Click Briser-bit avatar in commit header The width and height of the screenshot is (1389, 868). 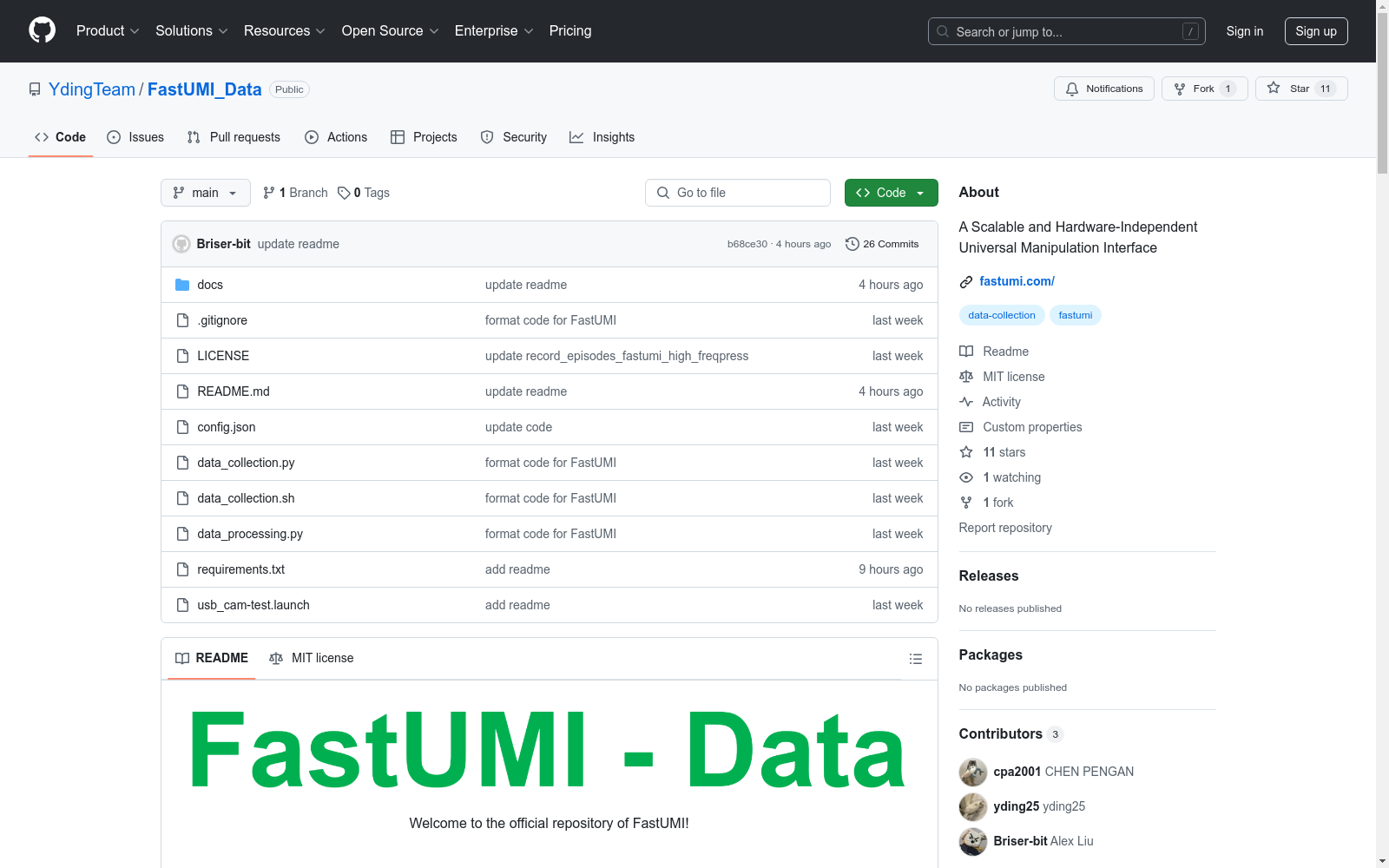[181, 244]
